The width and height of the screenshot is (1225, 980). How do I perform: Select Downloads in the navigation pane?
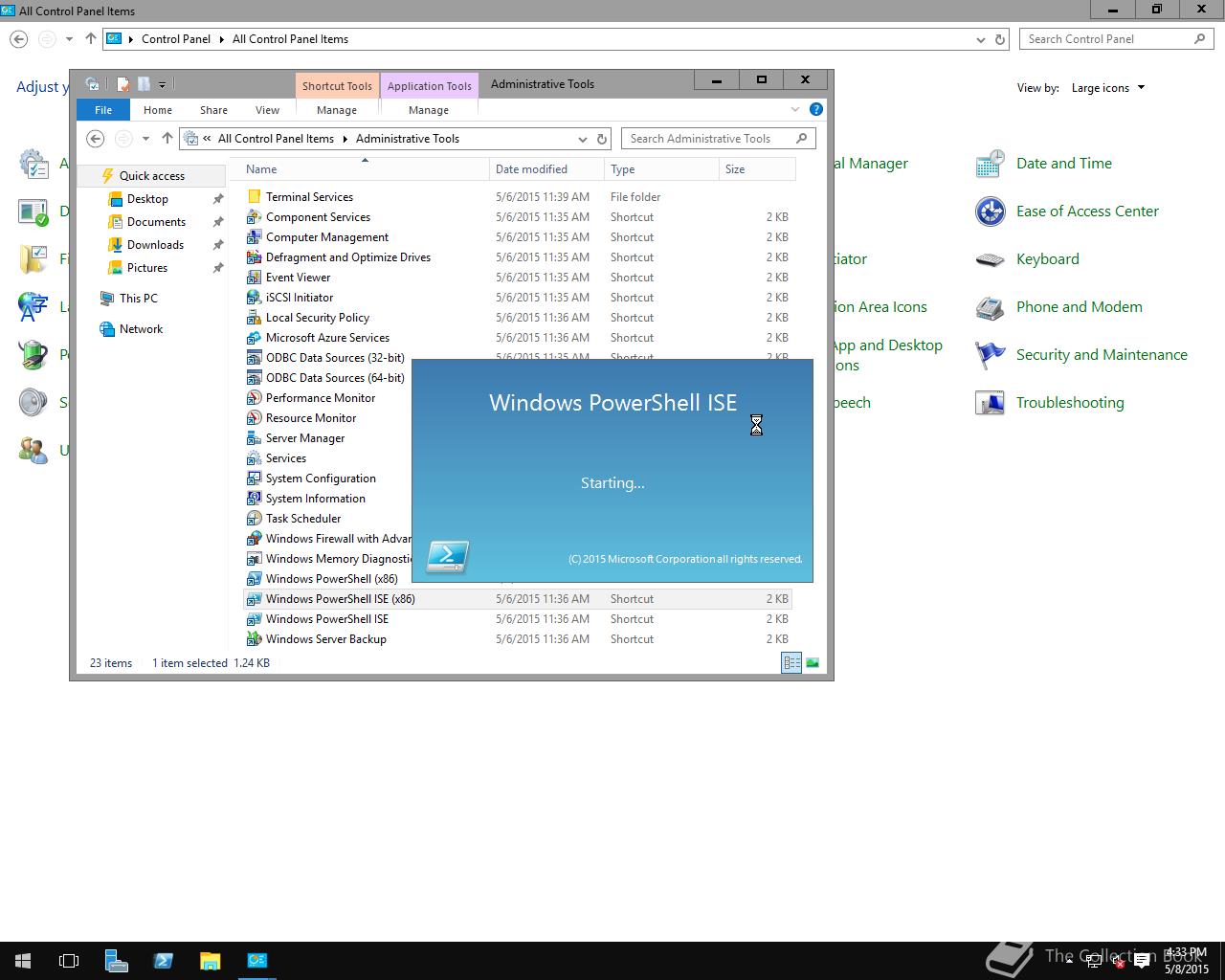tap(155, 245)
